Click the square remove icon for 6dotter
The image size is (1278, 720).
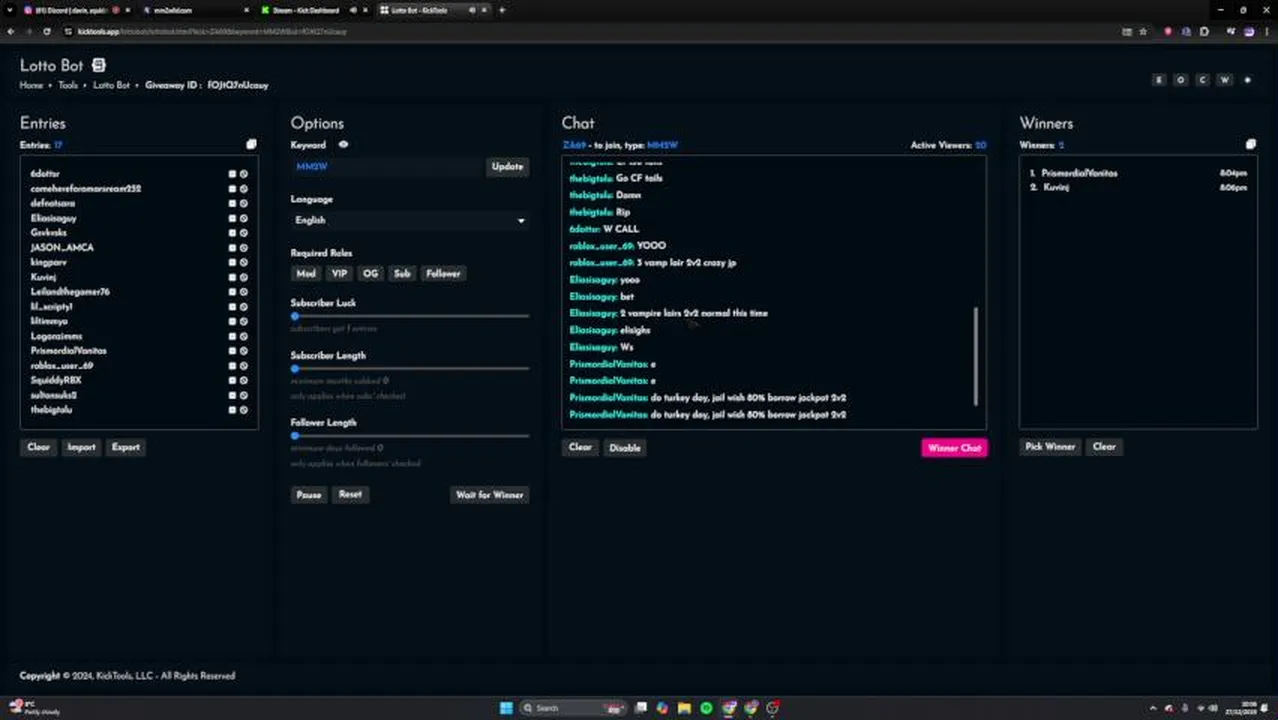click(x=232, y=174)
